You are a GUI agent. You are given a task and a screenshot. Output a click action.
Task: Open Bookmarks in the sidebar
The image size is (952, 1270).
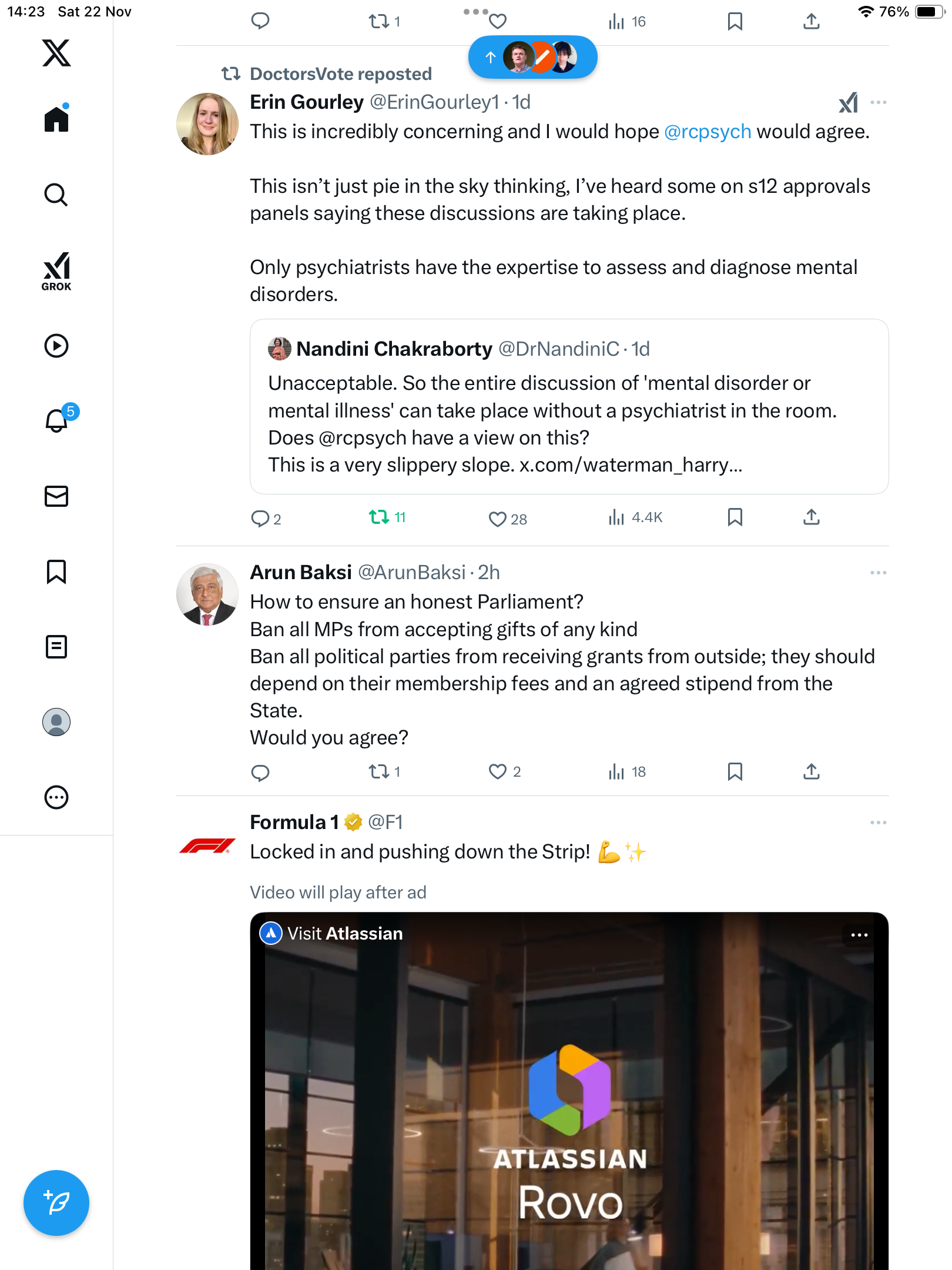pos(56,571)
